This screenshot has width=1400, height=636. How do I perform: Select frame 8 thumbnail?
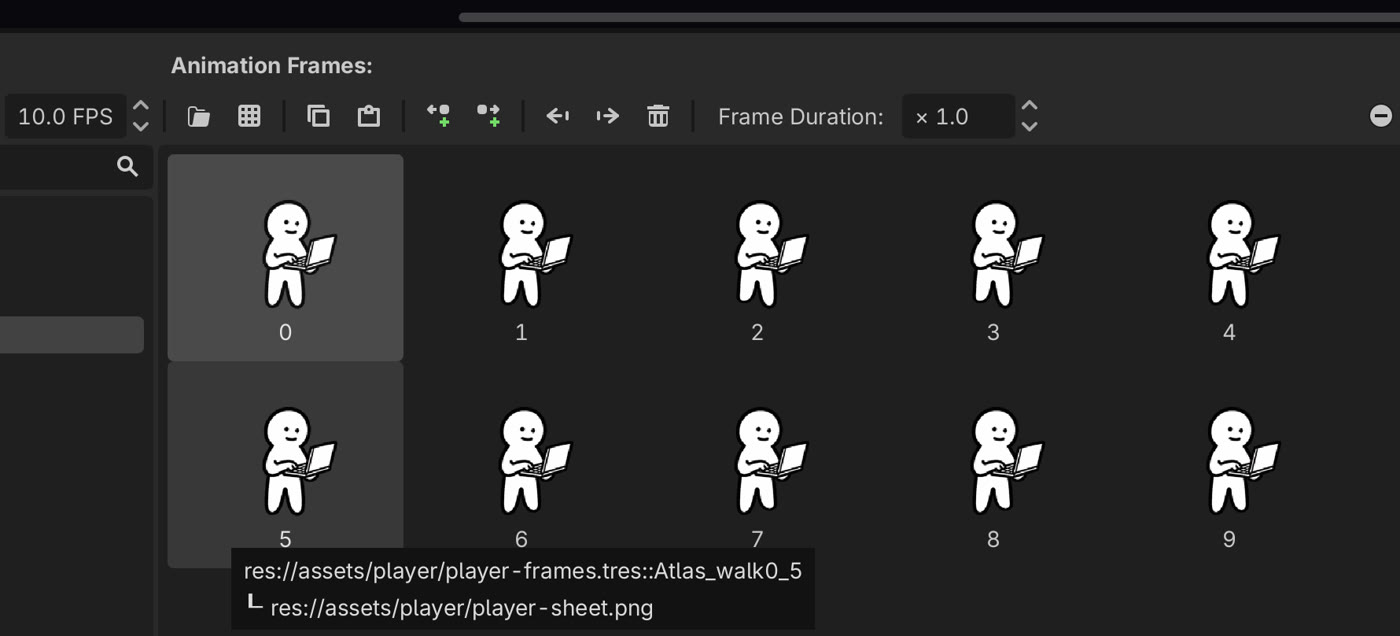993,464
